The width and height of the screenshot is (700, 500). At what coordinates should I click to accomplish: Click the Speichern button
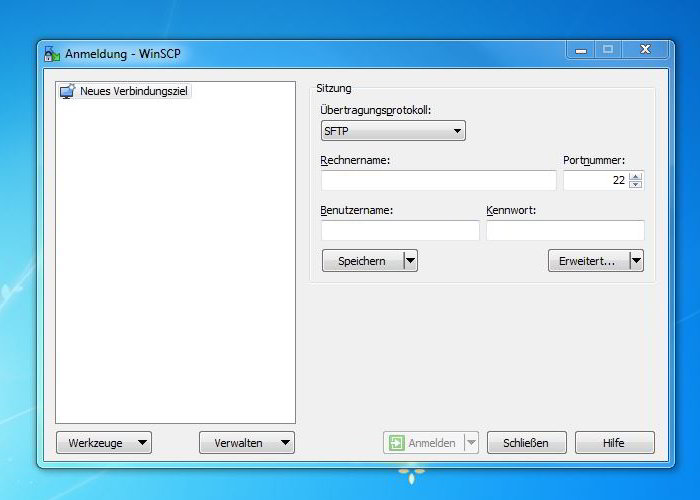(x=362, y=261)
